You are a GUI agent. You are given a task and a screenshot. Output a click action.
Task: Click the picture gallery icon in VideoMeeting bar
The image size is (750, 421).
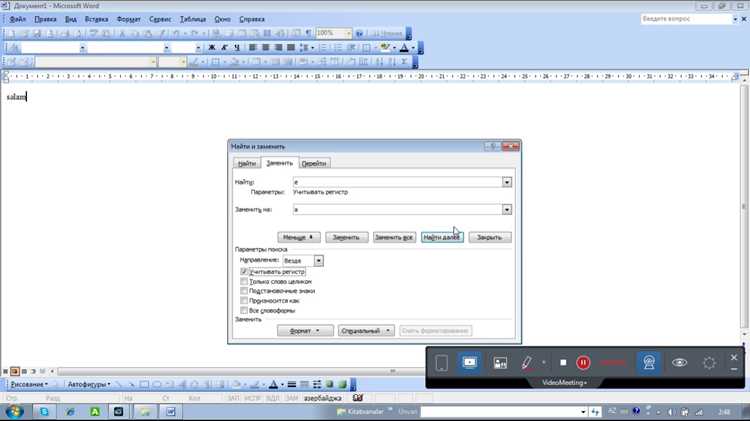click(x=500, y=363)
